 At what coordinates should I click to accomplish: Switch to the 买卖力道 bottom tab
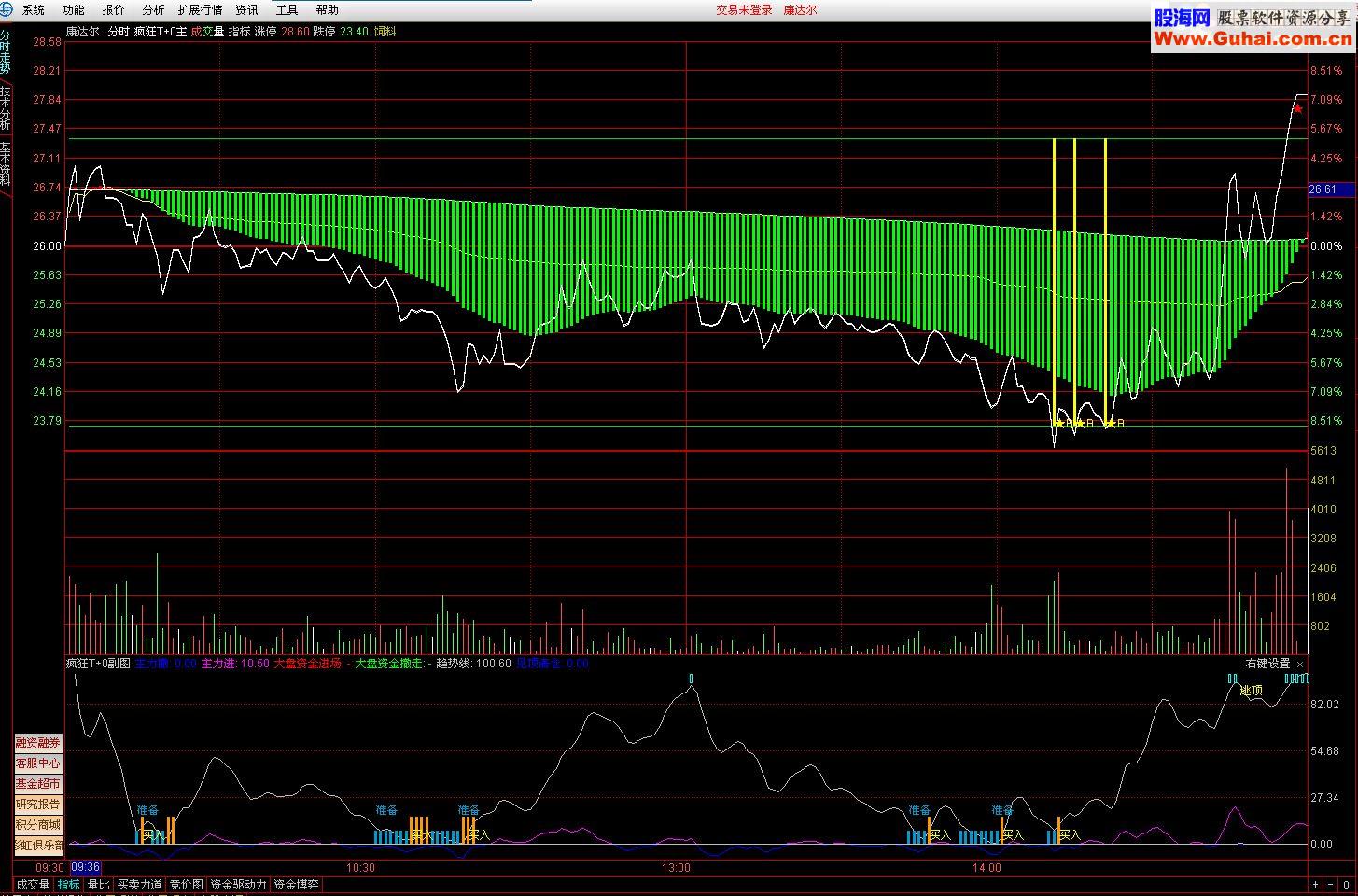[x=139, y=885]
